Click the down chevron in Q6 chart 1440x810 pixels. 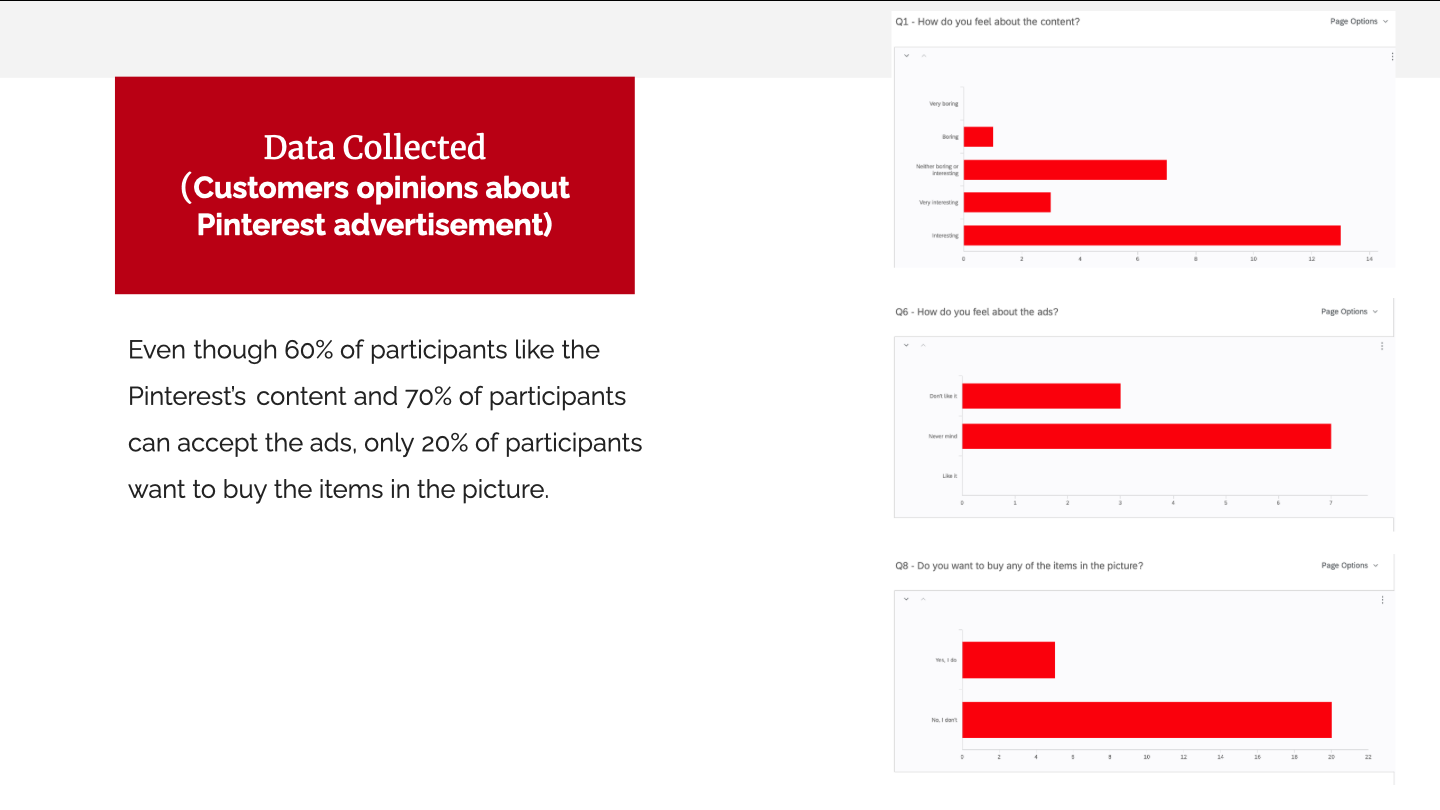(x=906, y=345)
